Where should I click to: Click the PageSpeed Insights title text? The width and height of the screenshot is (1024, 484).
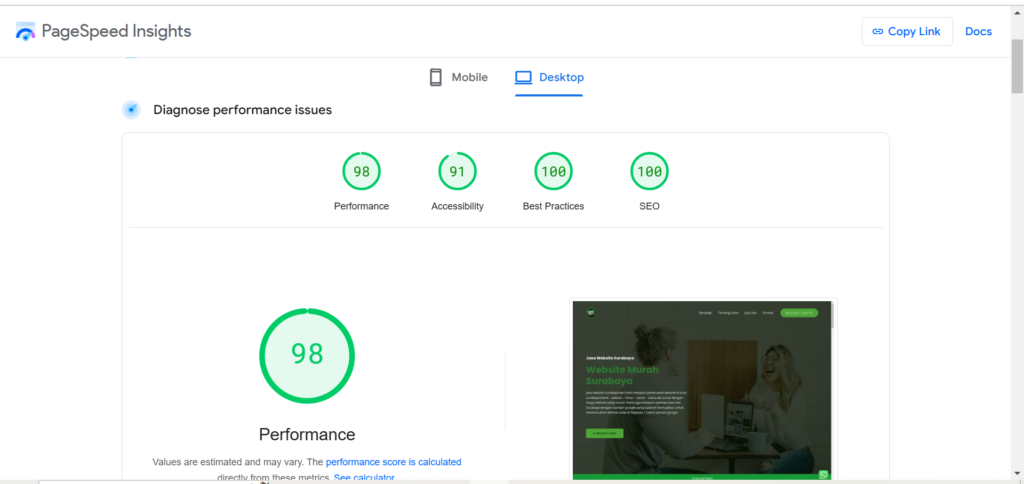116,31
